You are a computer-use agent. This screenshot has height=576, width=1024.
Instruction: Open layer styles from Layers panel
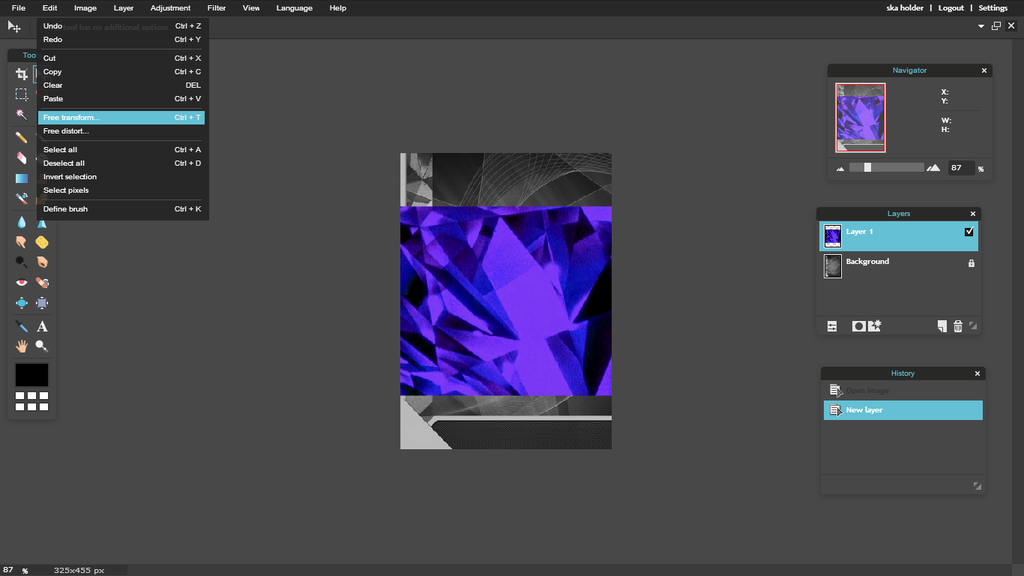point(874,326)
